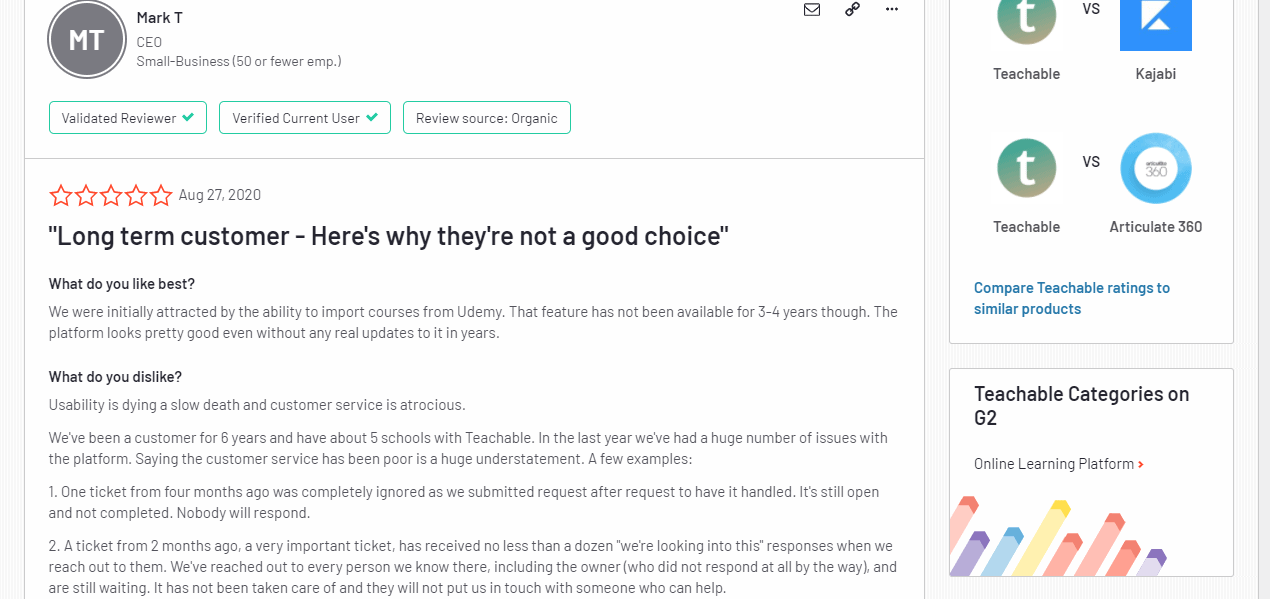Screen dimensions: 1270x599
Task: Open Compare Teachable ratings to similar products
Action: pyautogui.click(x=1071, y=298)
